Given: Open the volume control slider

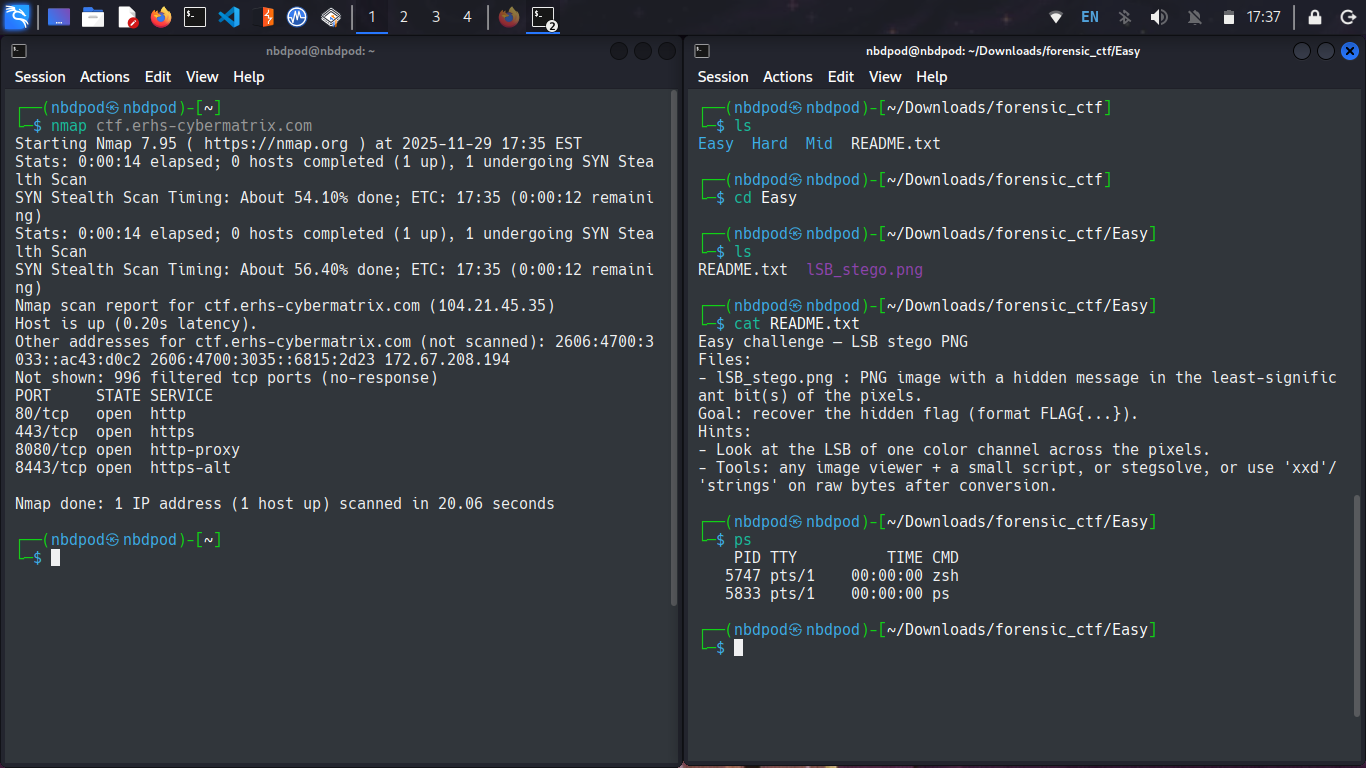Looking at the screenshot, I should [1160, 17].
